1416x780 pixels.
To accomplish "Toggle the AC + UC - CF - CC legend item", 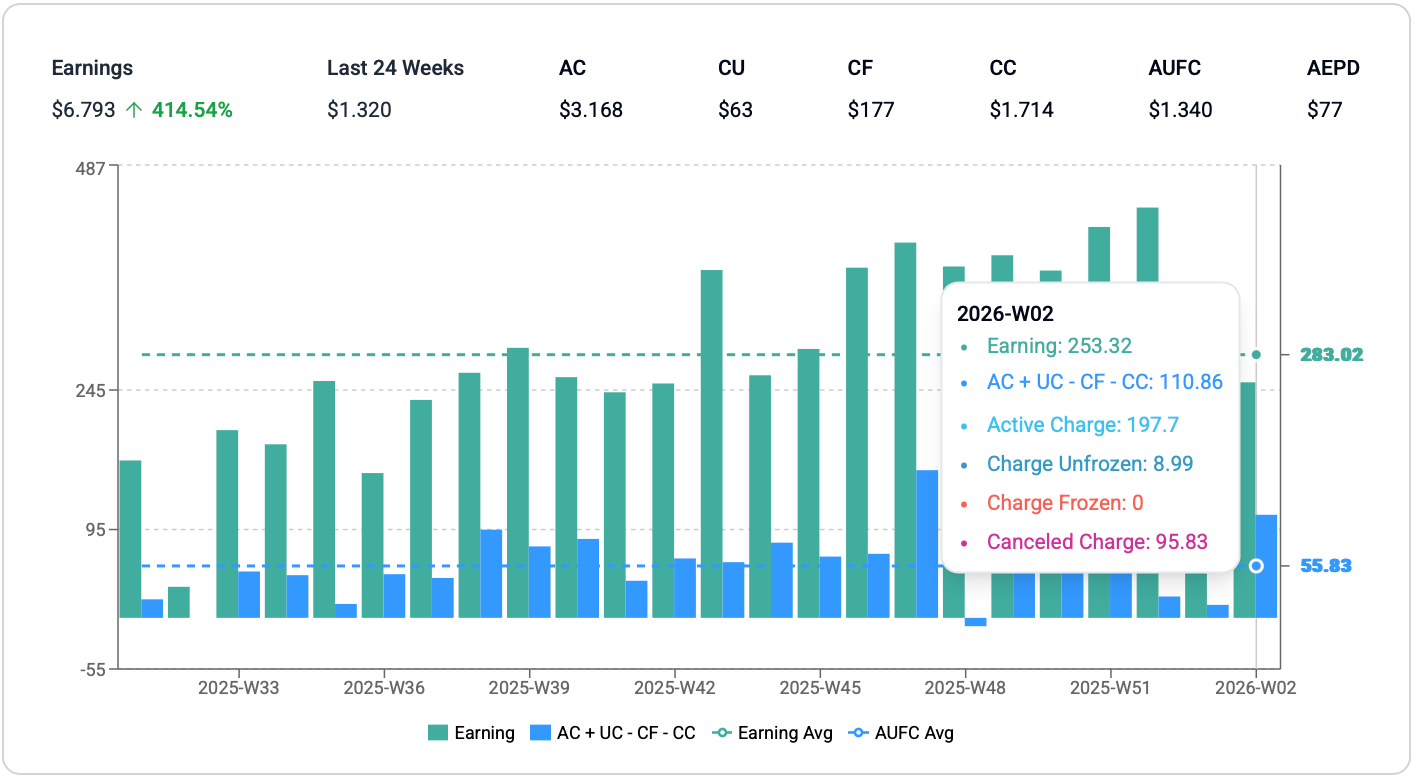I will tap(625, 733).
